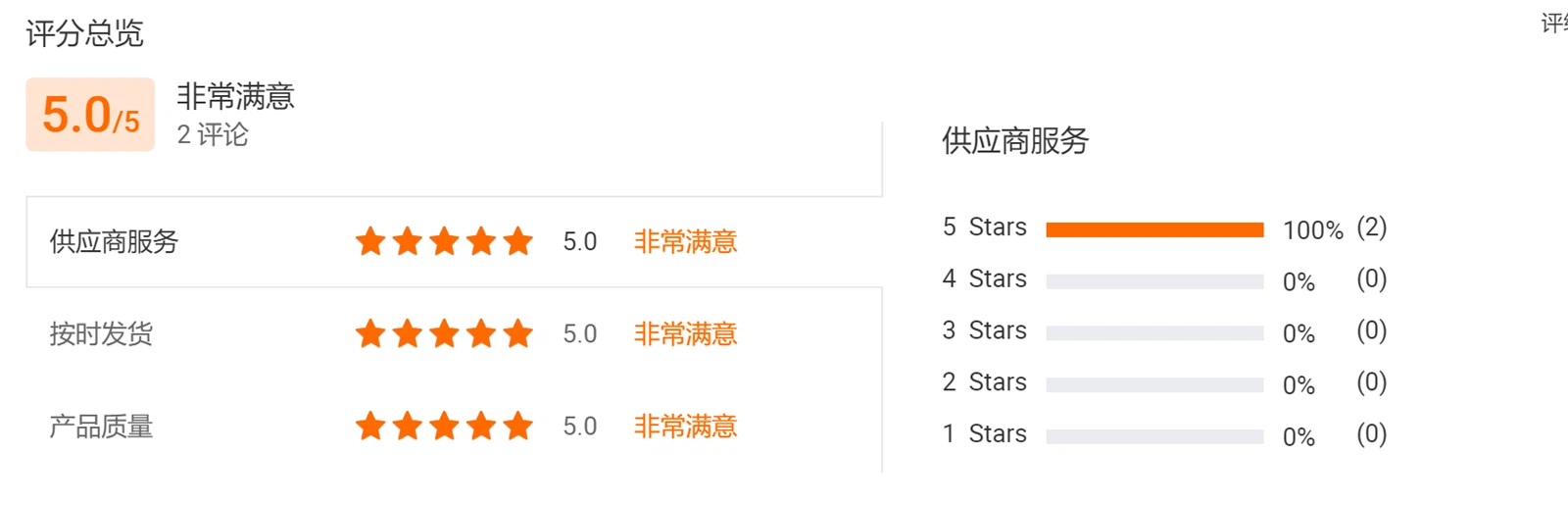Screen dimensions: 1568x505
Task: Click first star in 供应商服务 rating row
Action: click(370, 241)
